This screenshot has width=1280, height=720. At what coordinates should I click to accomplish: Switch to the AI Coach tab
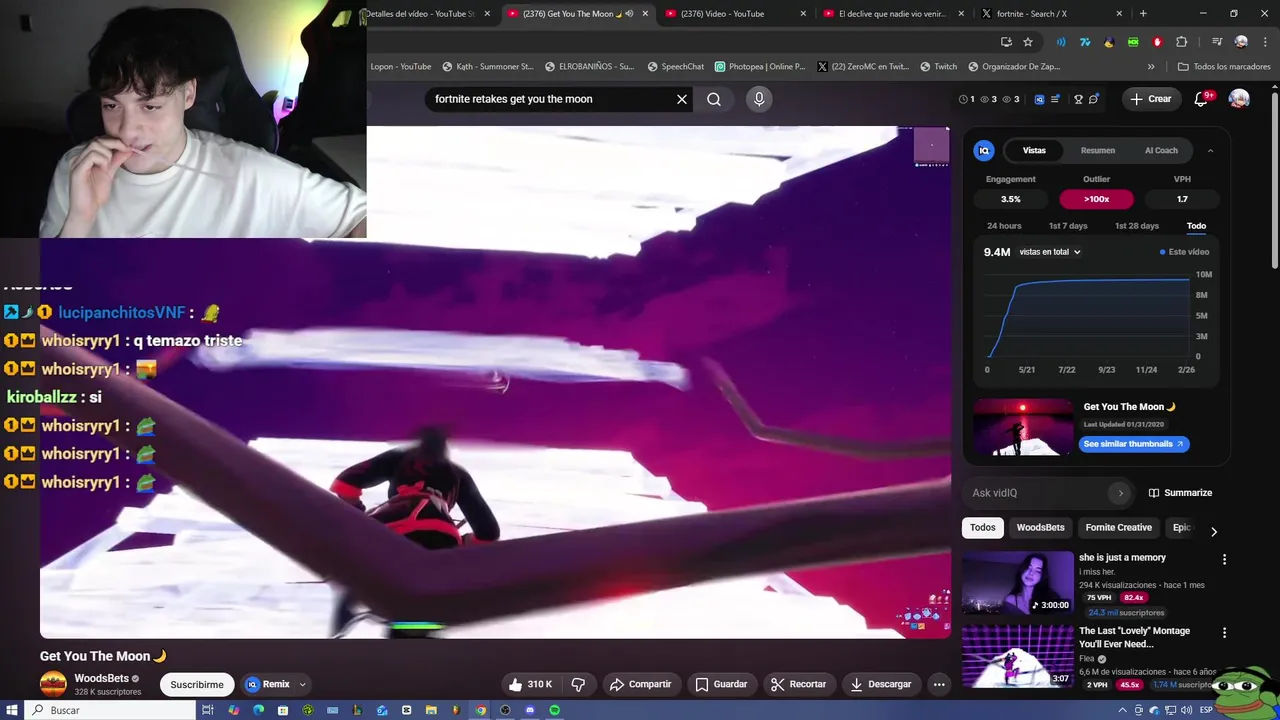(1161, 151)
